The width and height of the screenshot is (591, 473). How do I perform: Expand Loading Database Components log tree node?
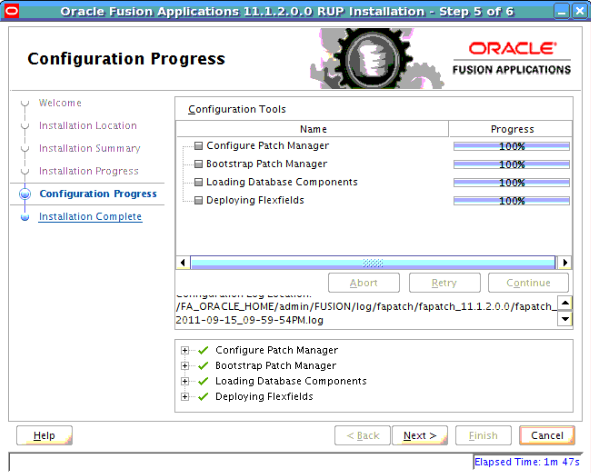185,381
